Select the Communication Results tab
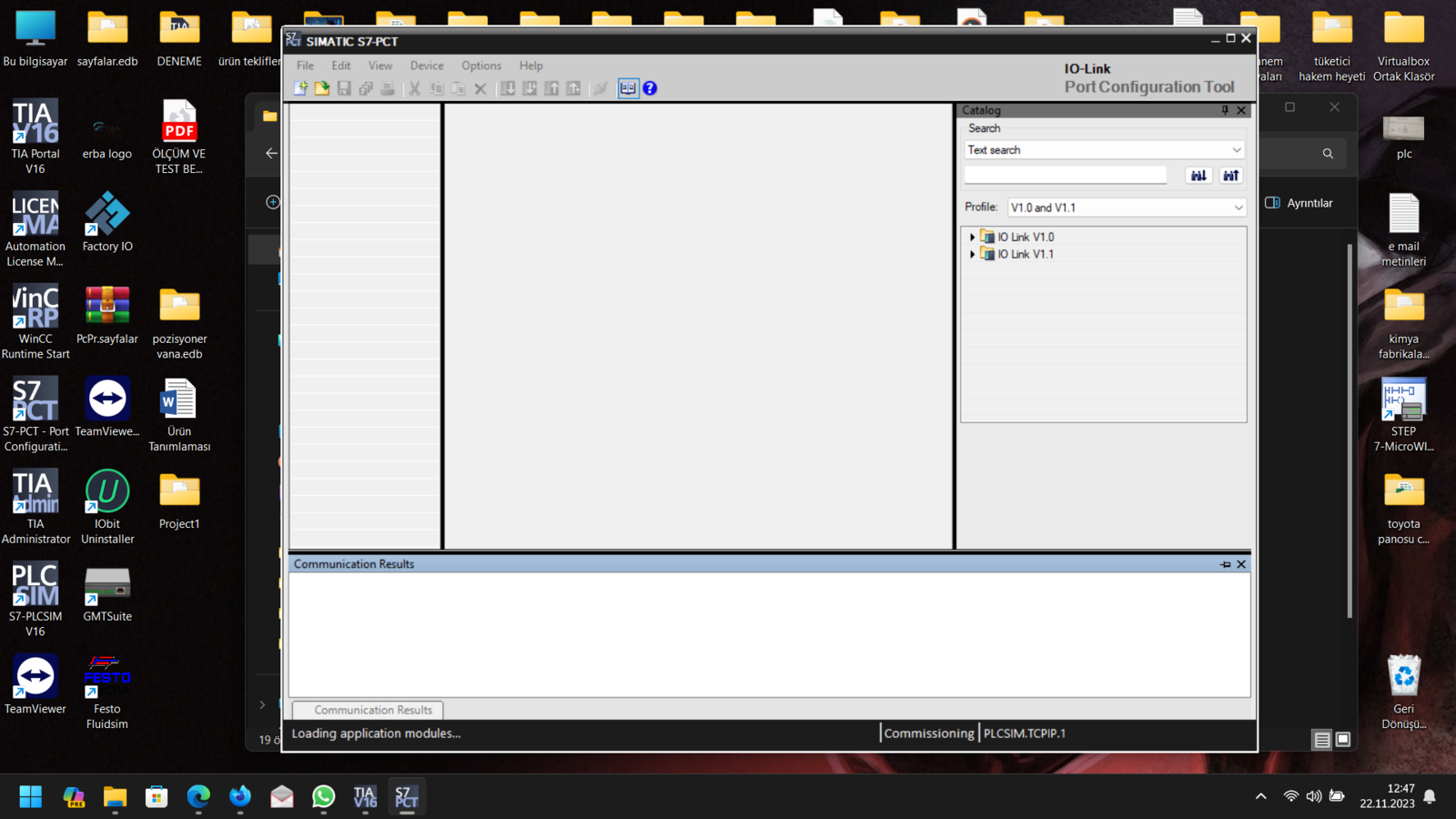Image resolution: width=1456 pixels, height=819 pixels. point(369,710)
